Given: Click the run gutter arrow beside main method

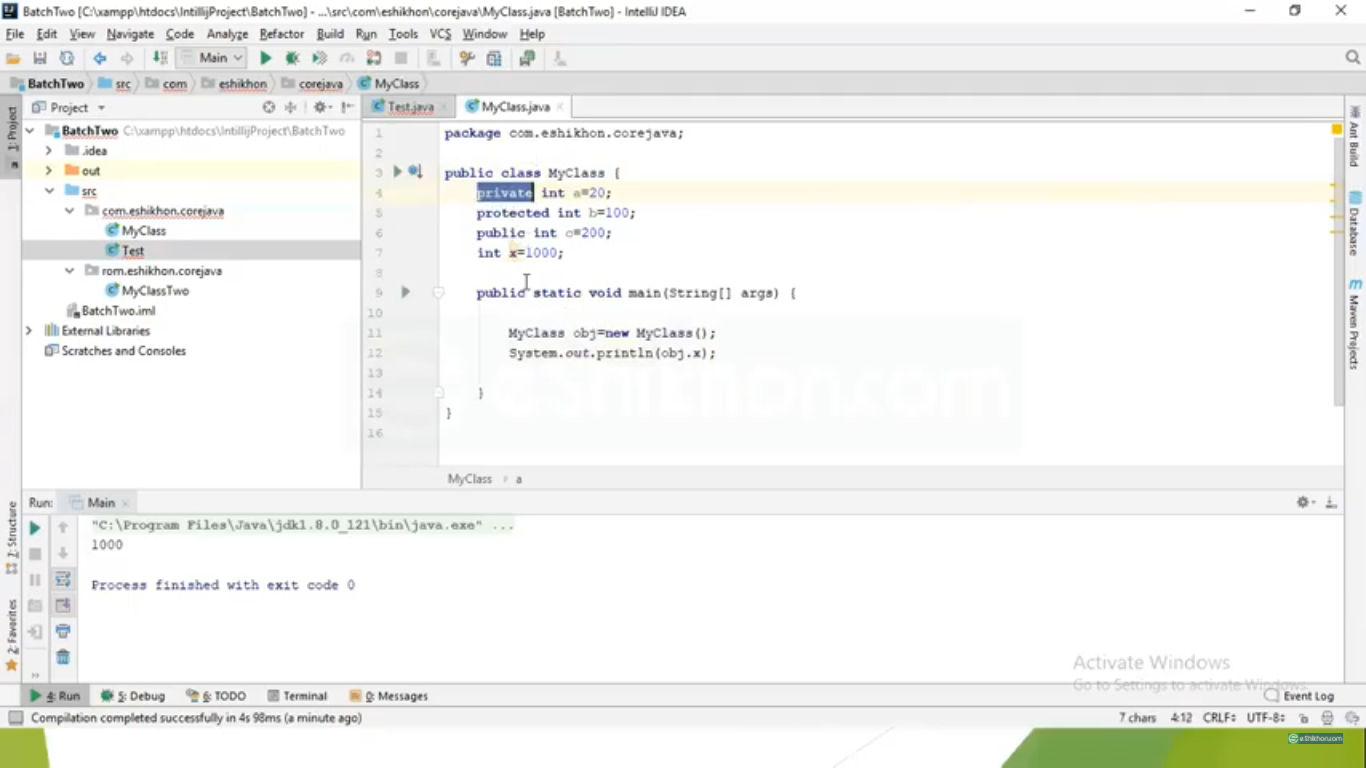Looking at the screenshot, I should (405, 292).
